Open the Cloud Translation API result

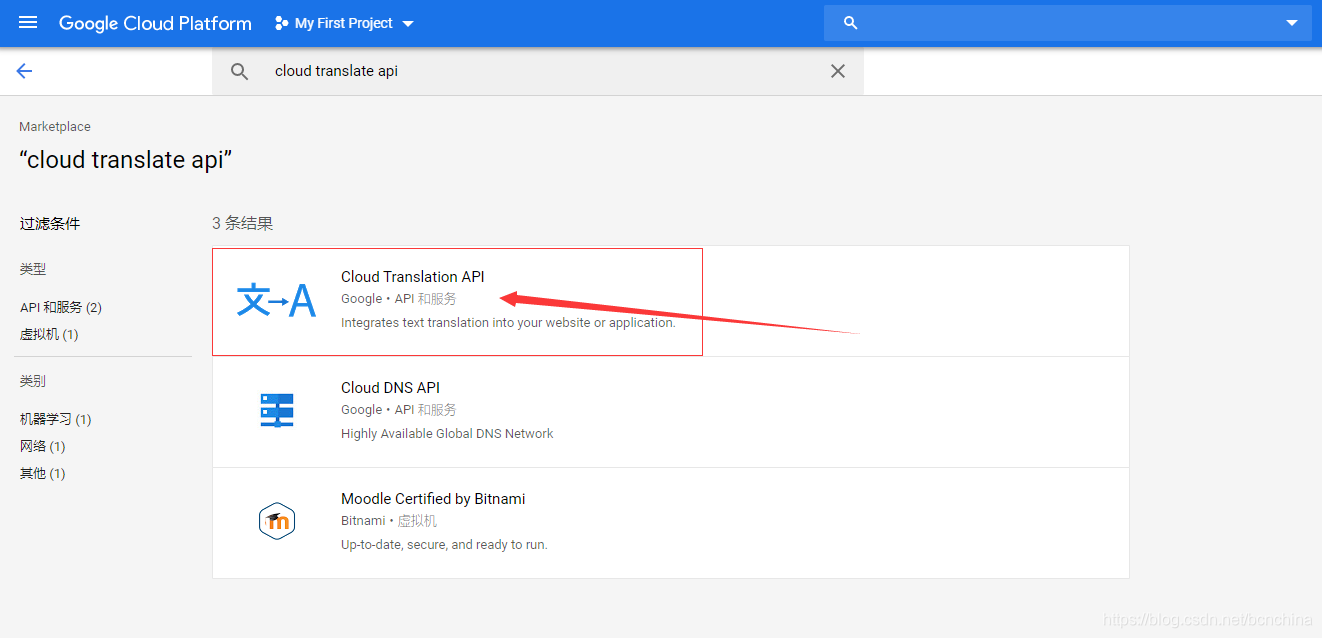click(670, 301)
